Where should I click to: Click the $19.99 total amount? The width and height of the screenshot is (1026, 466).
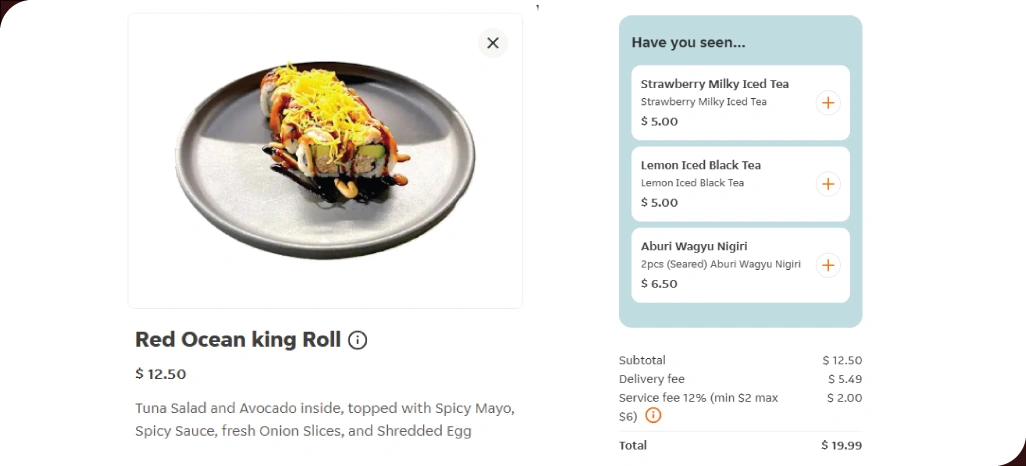tap(841, 445)
